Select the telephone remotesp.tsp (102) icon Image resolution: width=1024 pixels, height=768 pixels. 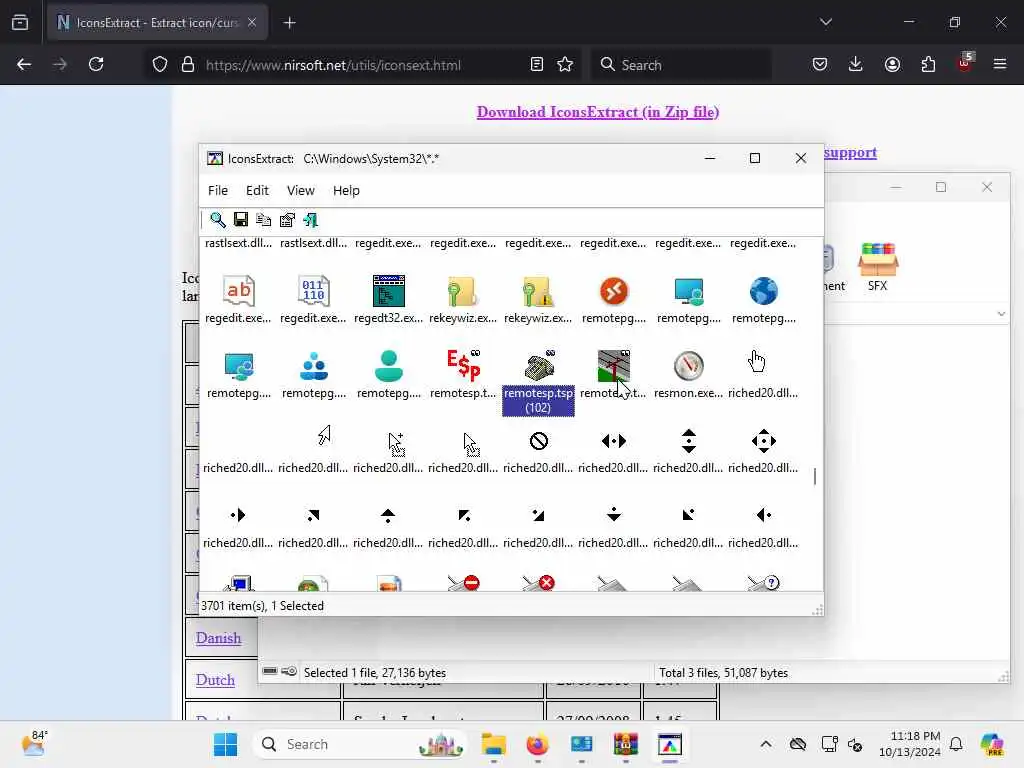tap(538, 366)
